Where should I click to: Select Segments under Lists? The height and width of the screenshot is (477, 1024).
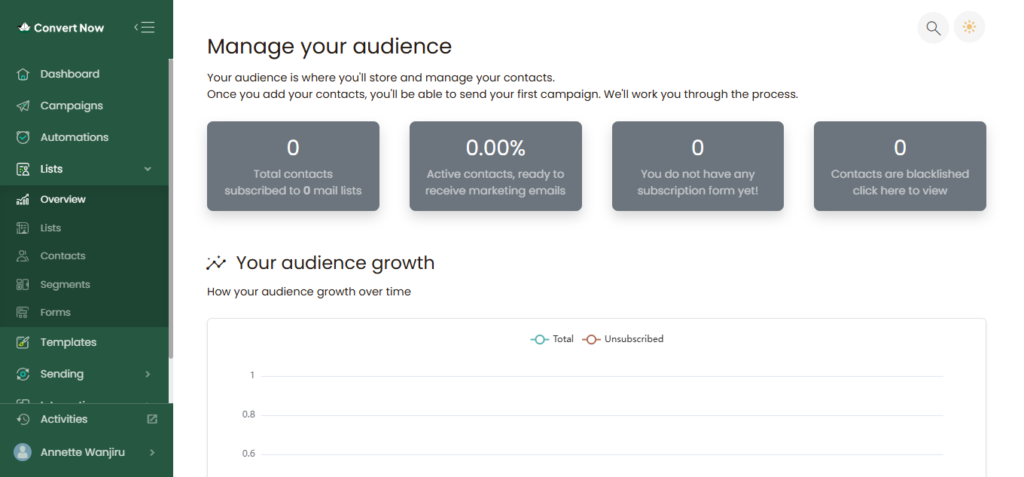(65, 284)
